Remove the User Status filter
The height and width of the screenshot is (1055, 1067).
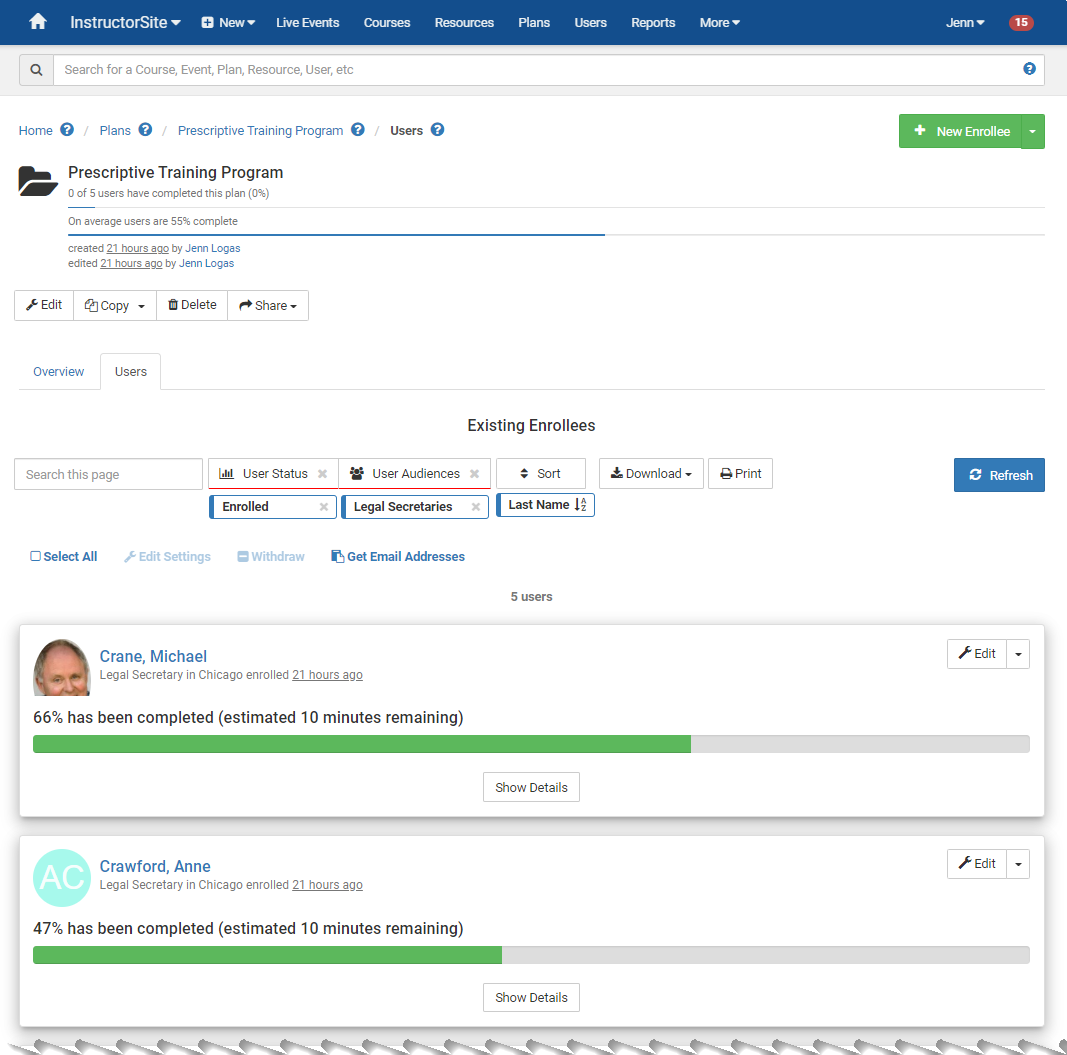(323, 474)
